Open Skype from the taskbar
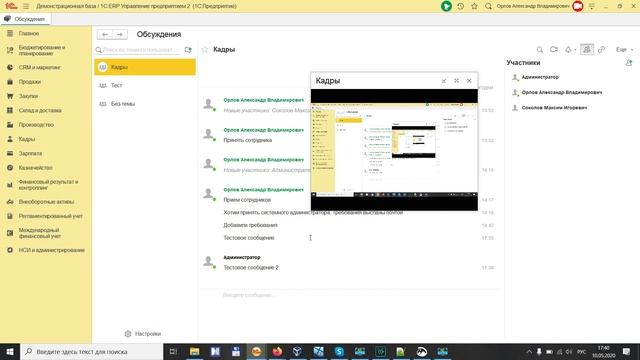 point(339,351)
